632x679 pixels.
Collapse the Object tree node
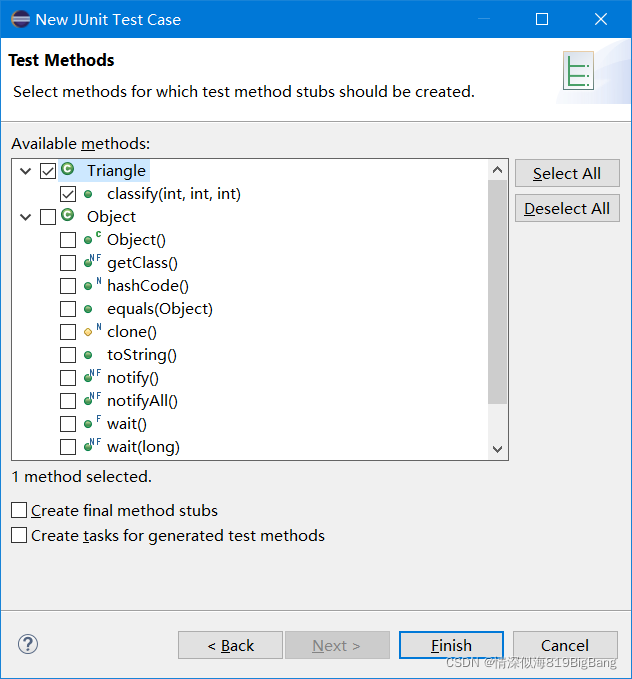pyautogui.click(x=26, y=217)
